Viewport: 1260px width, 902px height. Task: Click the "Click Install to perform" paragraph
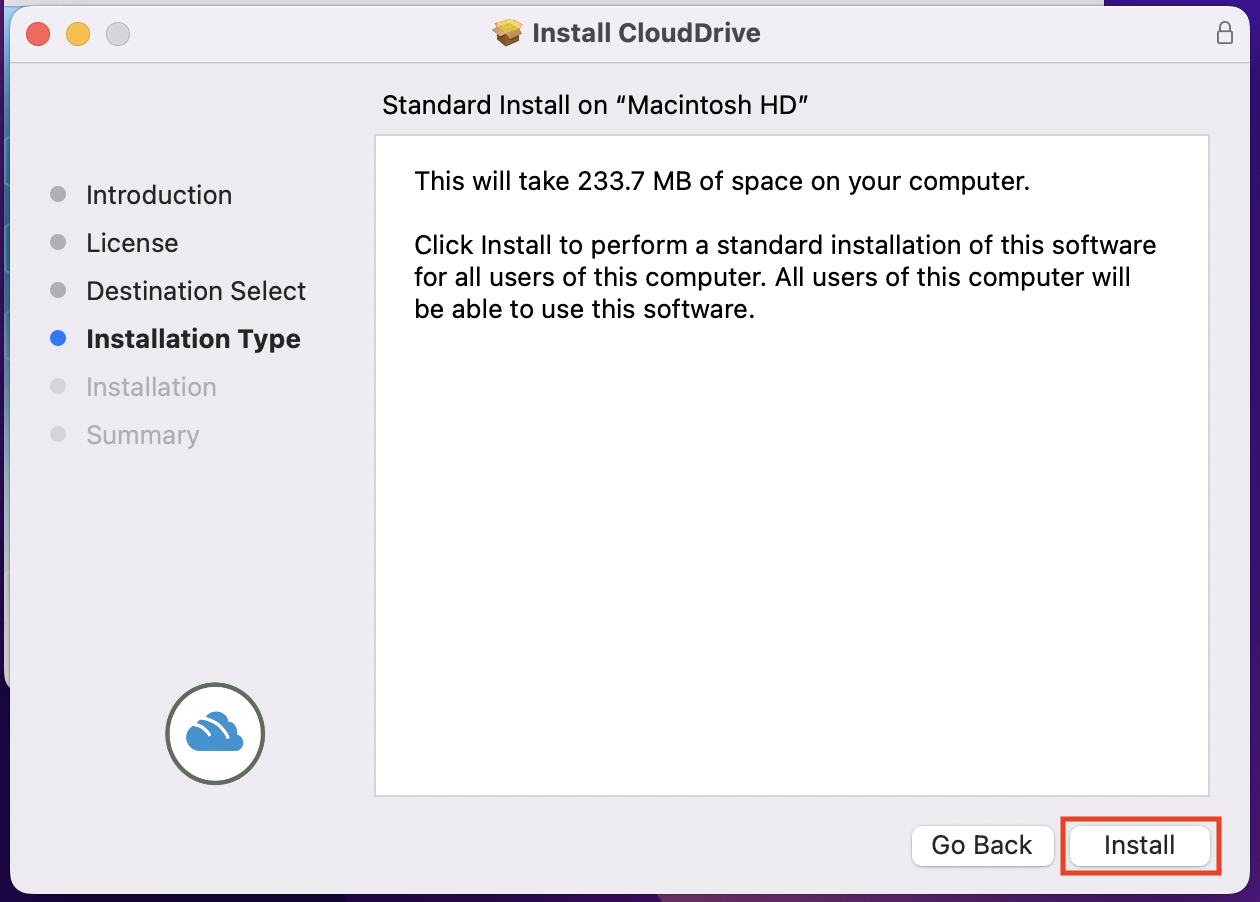[785, 277]
